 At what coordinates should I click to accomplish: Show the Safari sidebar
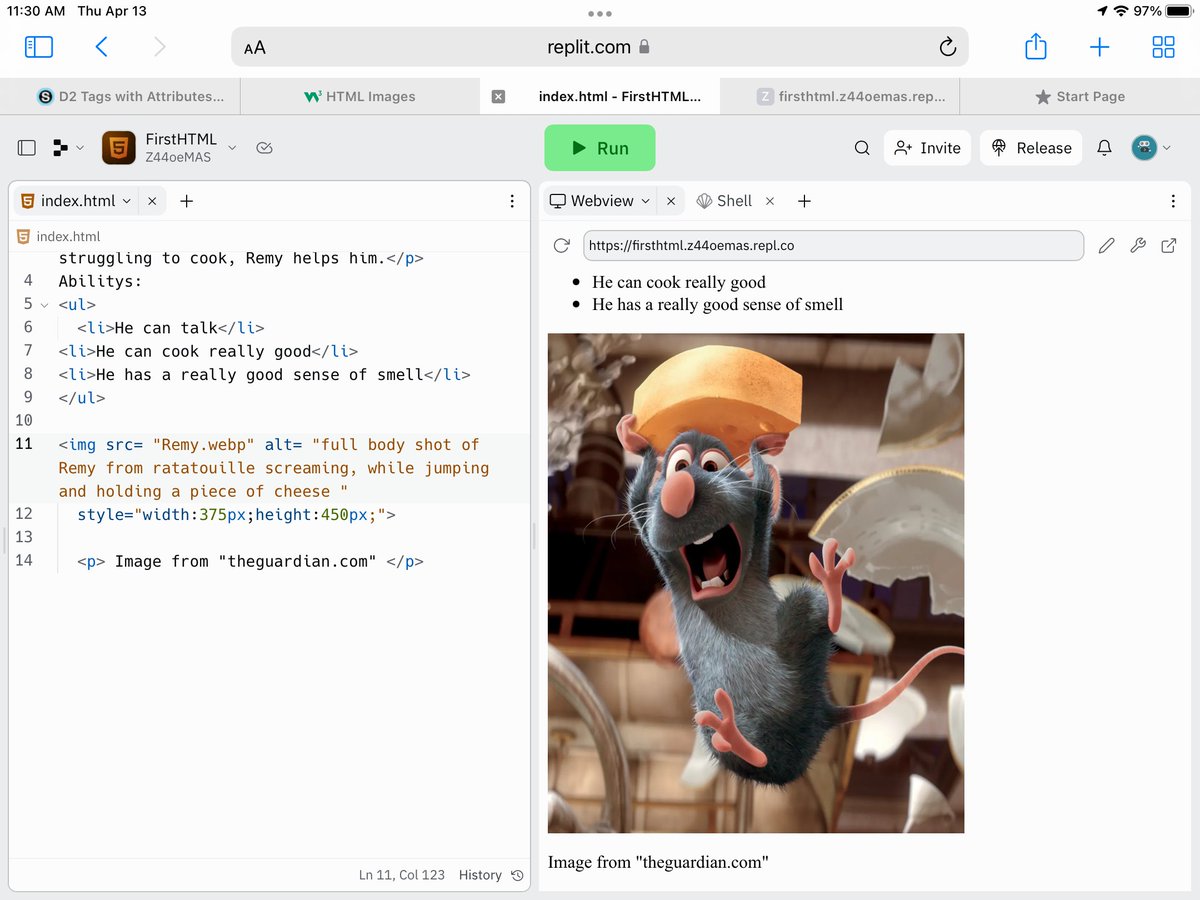click(38, 47)
